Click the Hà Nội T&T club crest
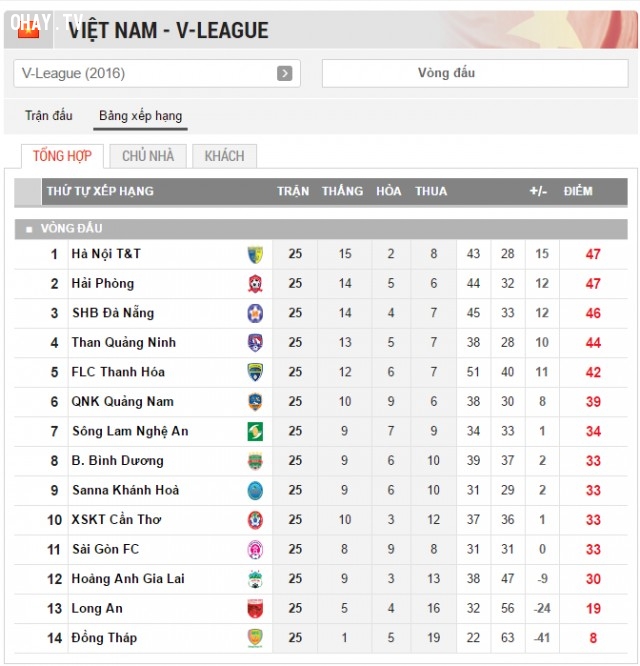This screenshot has height=666, width=640. pos(255,254)
